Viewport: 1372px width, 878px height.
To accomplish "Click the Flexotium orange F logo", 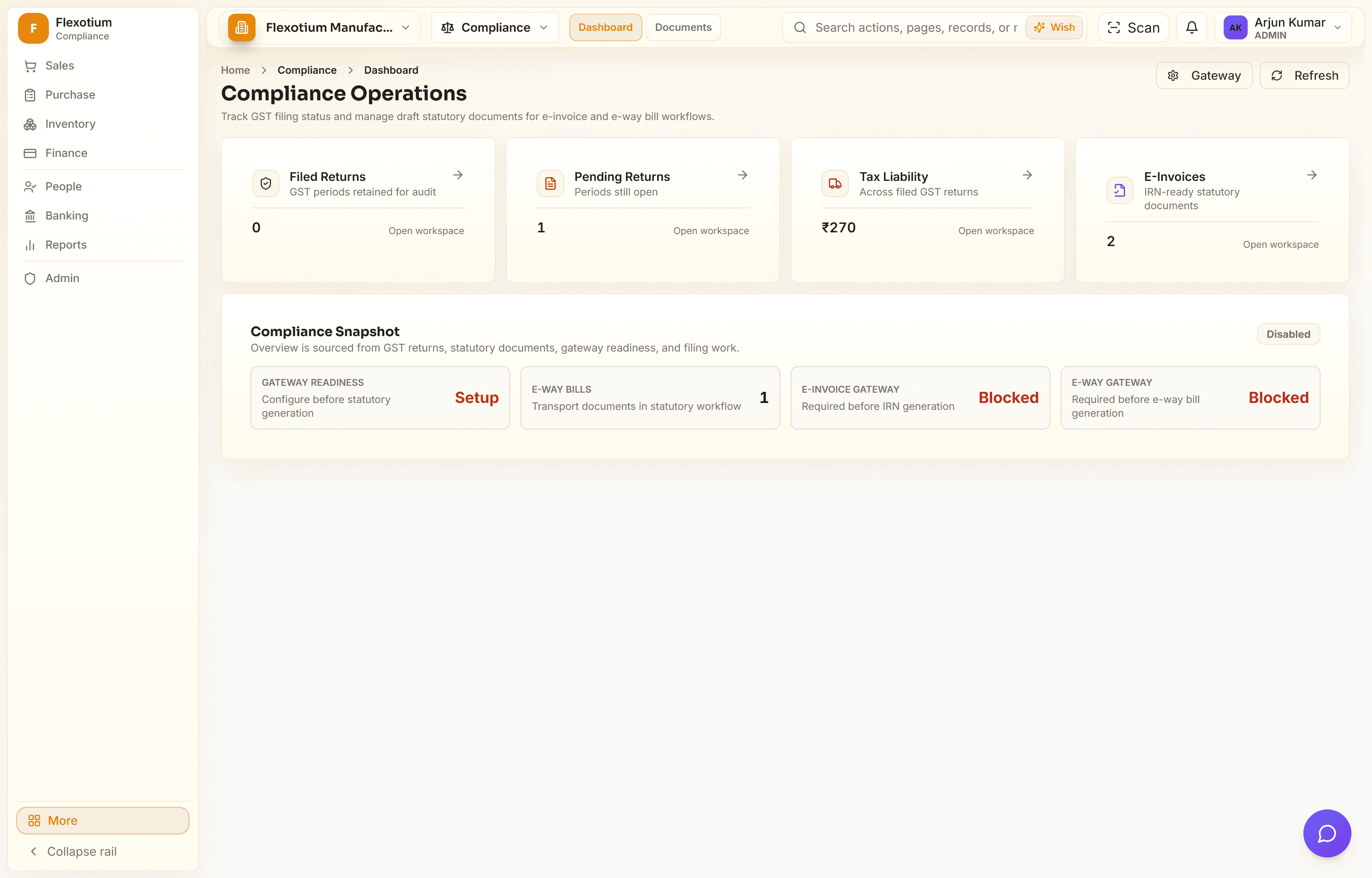I will (x=33, y=28).
